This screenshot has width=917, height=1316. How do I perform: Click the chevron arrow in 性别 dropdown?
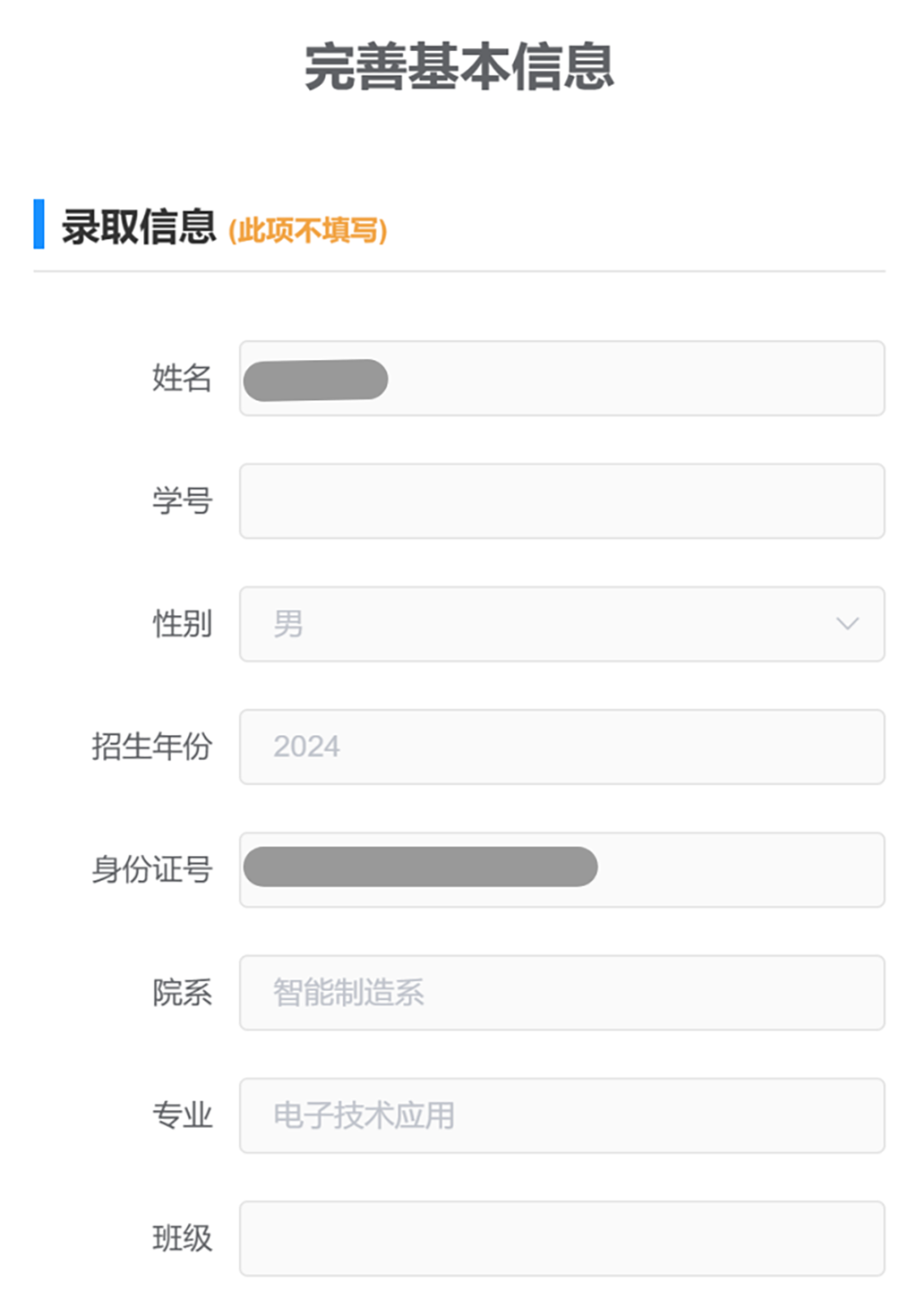[x=847, y=624]
